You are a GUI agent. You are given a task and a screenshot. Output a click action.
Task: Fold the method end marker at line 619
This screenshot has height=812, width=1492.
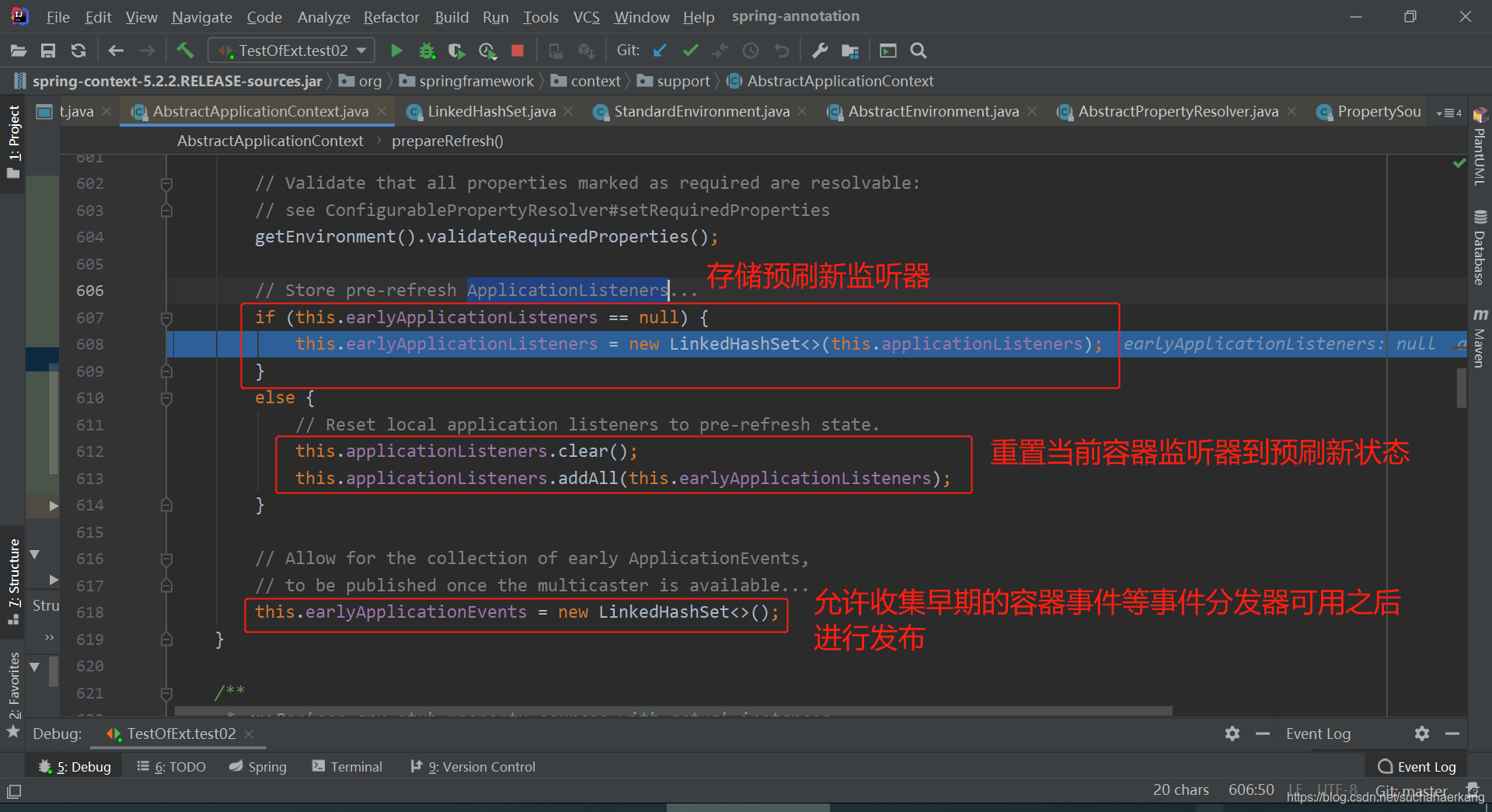[x=166, y=639]
